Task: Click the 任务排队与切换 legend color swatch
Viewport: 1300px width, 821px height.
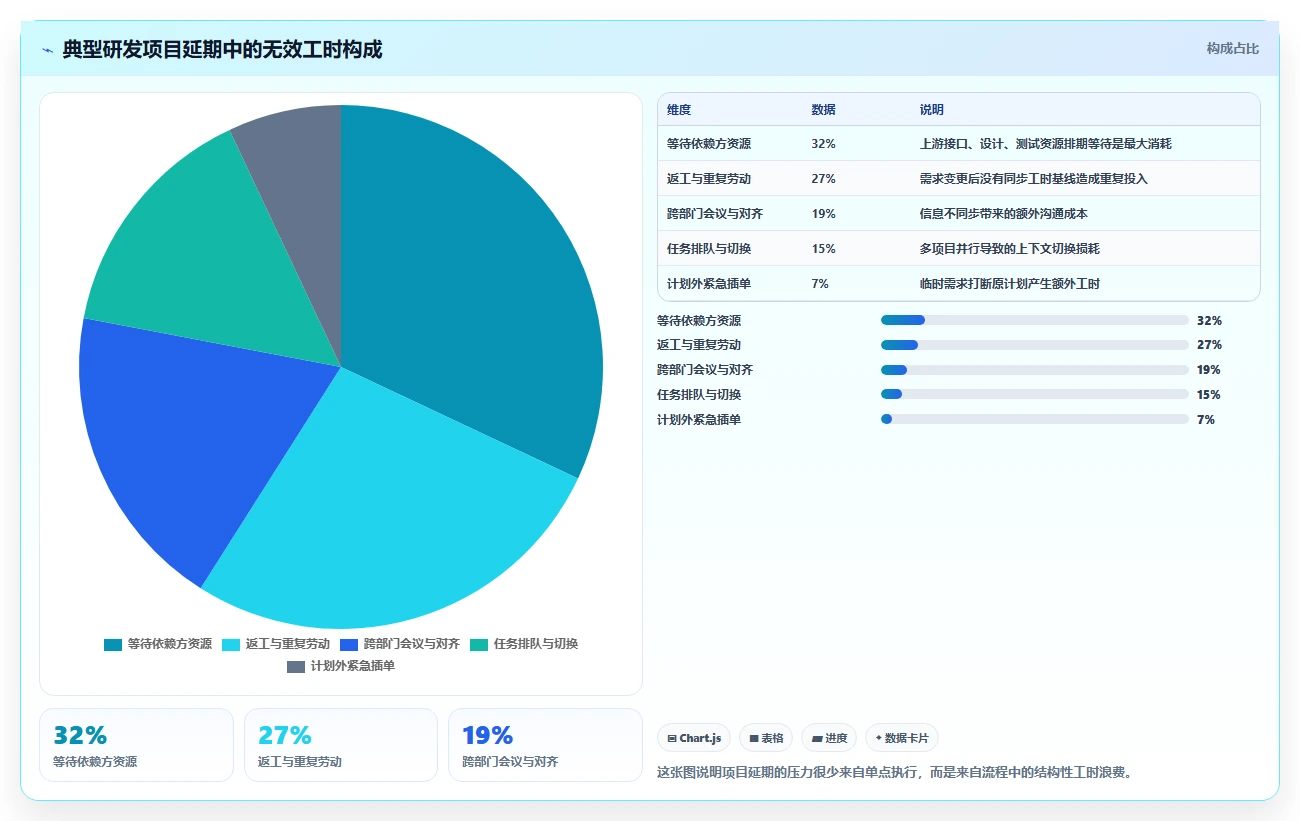Action: pyautogui.click(x=479, y=644)
